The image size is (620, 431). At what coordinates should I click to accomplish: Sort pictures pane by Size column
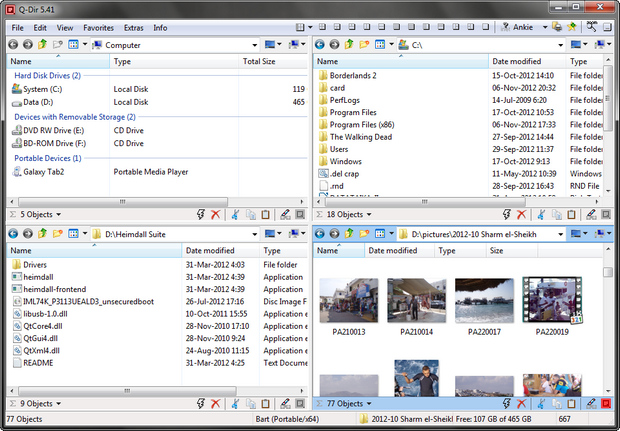[x=511, y=250]
